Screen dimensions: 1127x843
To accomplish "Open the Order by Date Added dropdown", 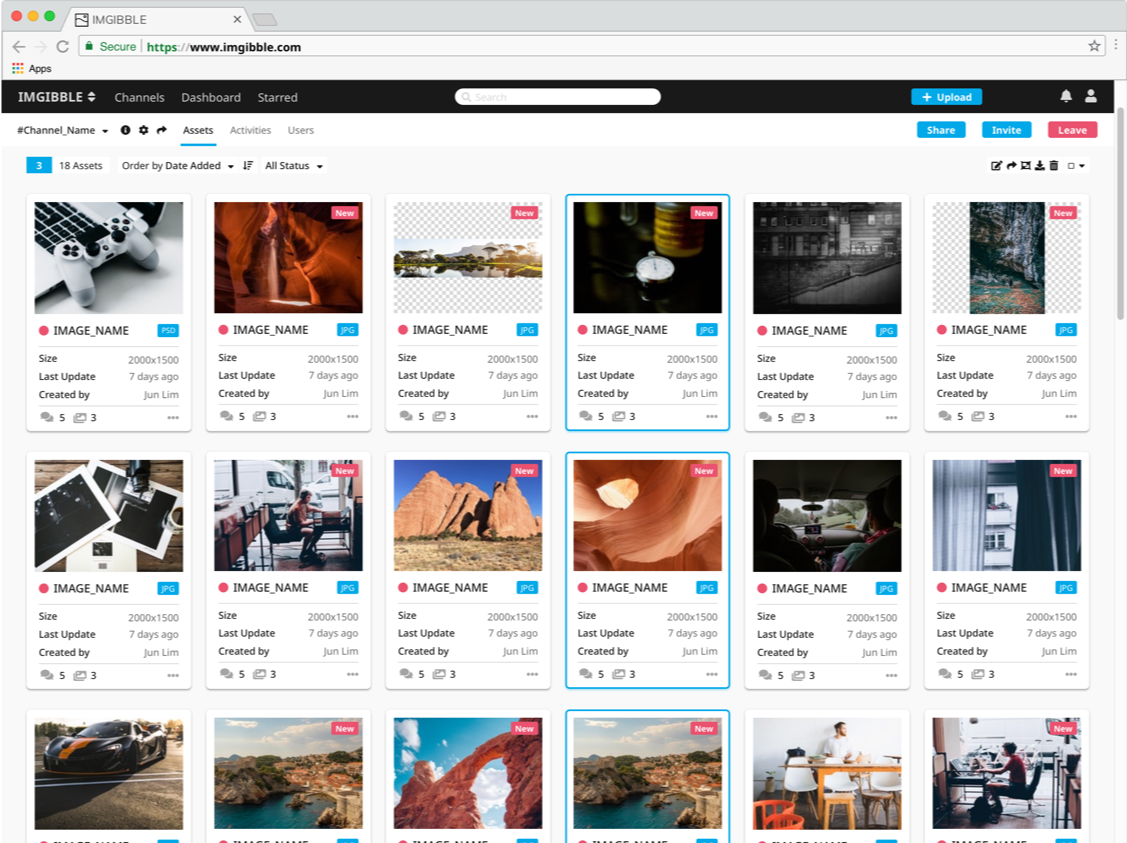I will [x=178, y=166].
